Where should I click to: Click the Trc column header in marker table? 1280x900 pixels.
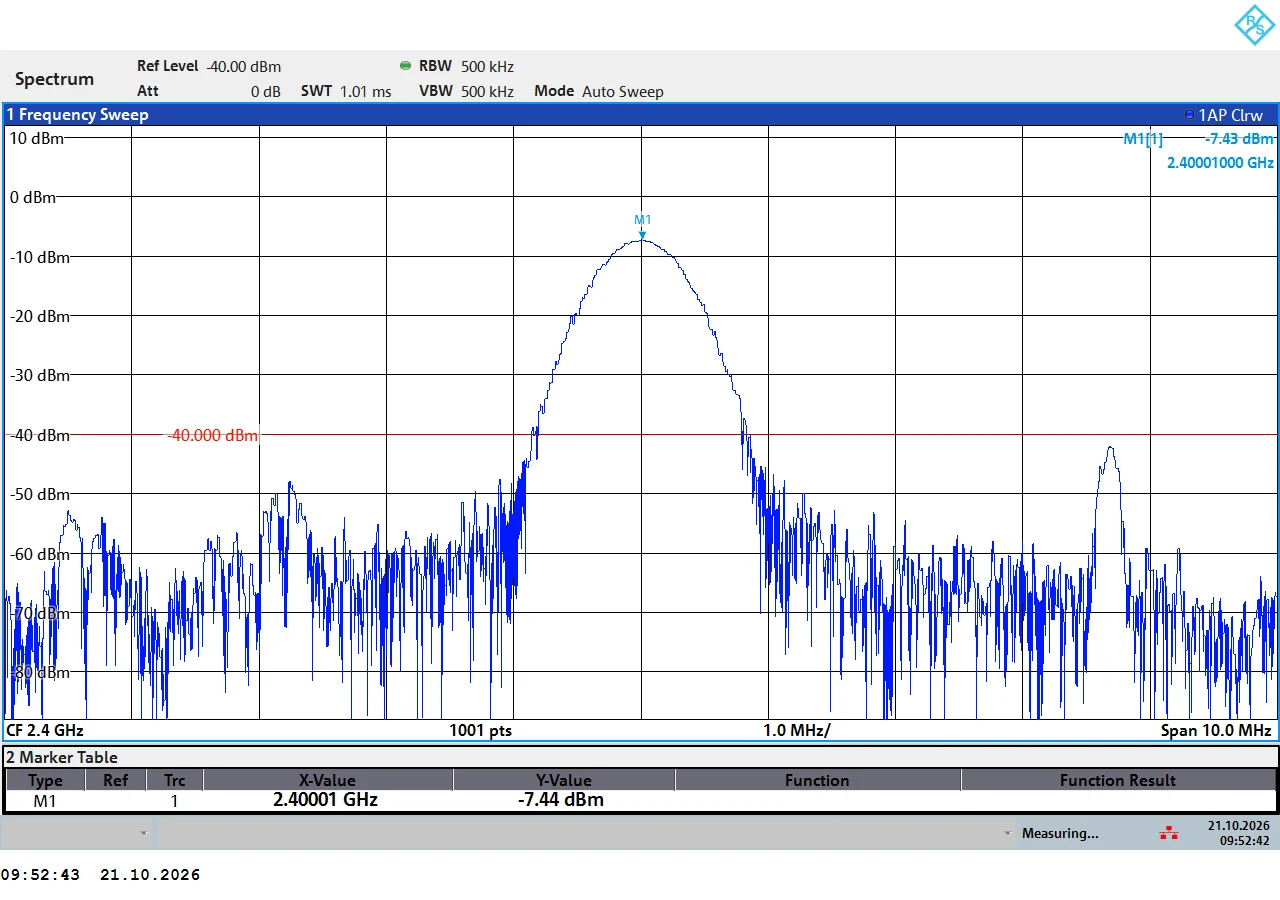click(x=175, y=780)
